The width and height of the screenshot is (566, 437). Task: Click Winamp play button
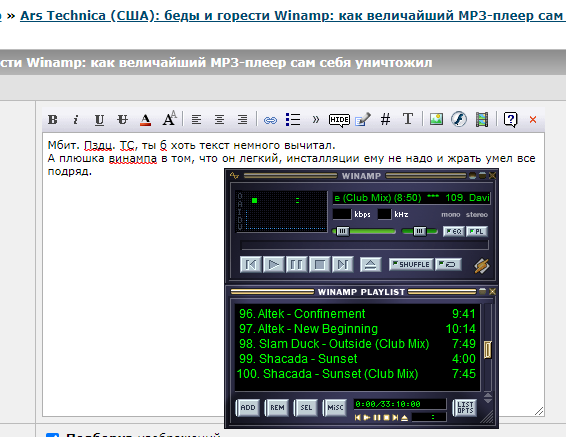pos(274,265)
